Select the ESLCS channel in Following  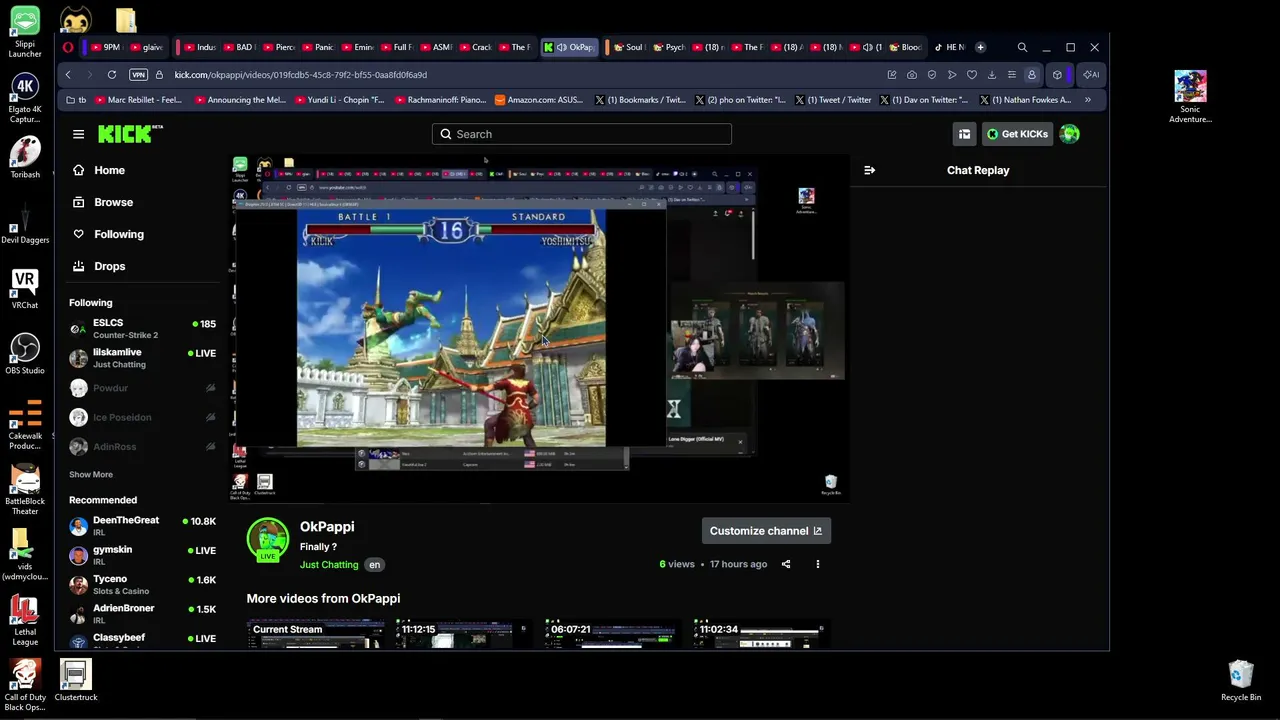tap(142, 329)
